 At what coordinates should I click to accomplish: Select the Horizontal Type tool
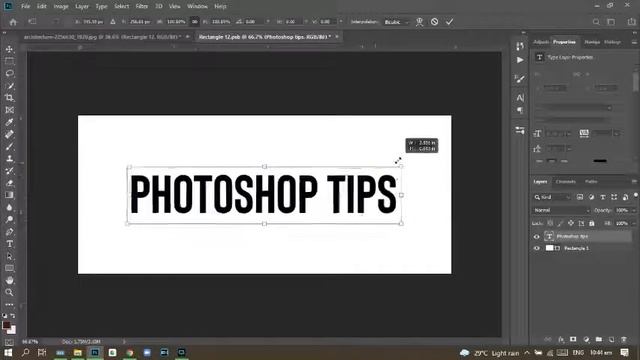9,244
